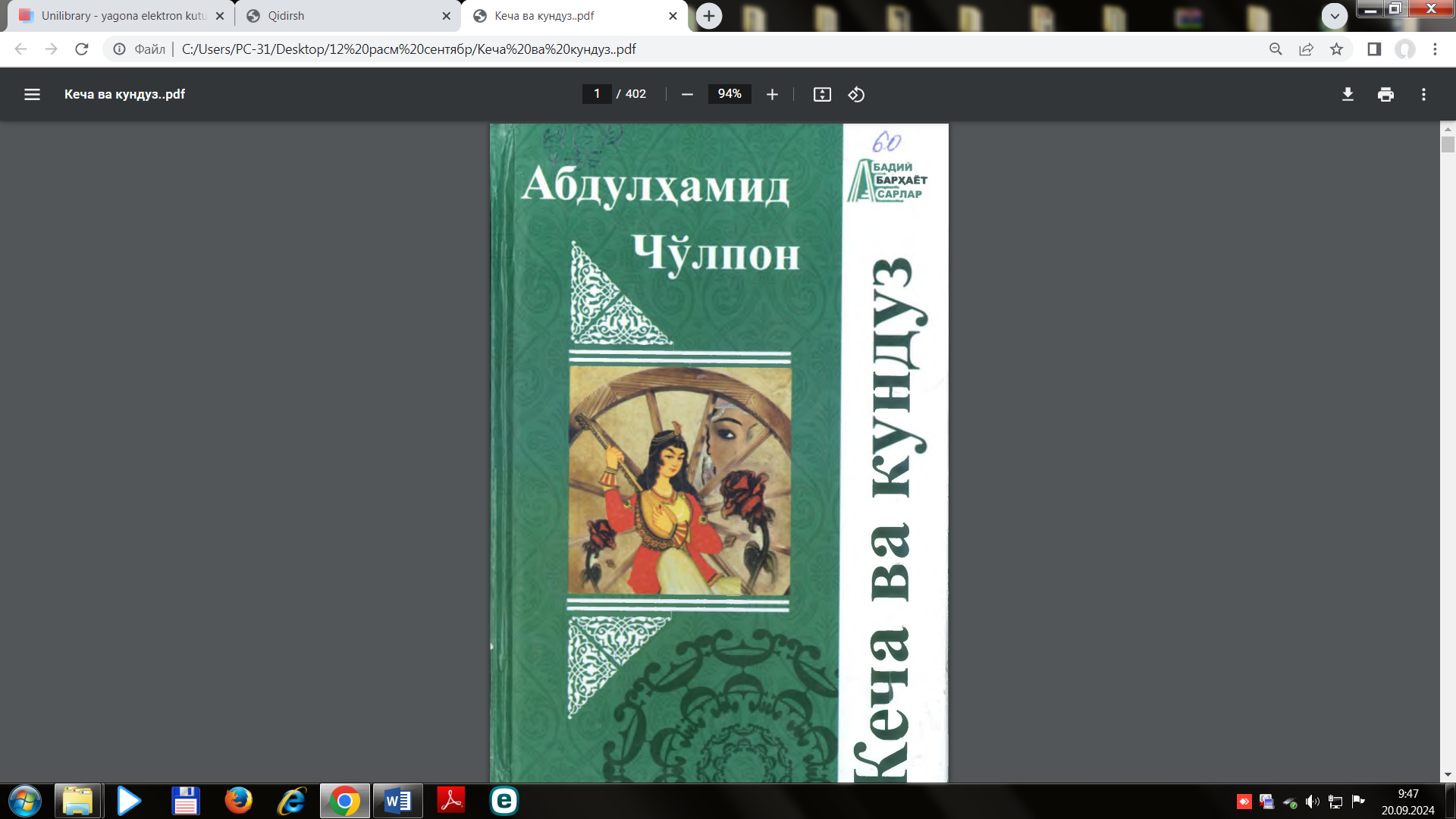Open the green e app in taskbar
The width and height of the screenshot is (1456, 819).
click(504, 801)
